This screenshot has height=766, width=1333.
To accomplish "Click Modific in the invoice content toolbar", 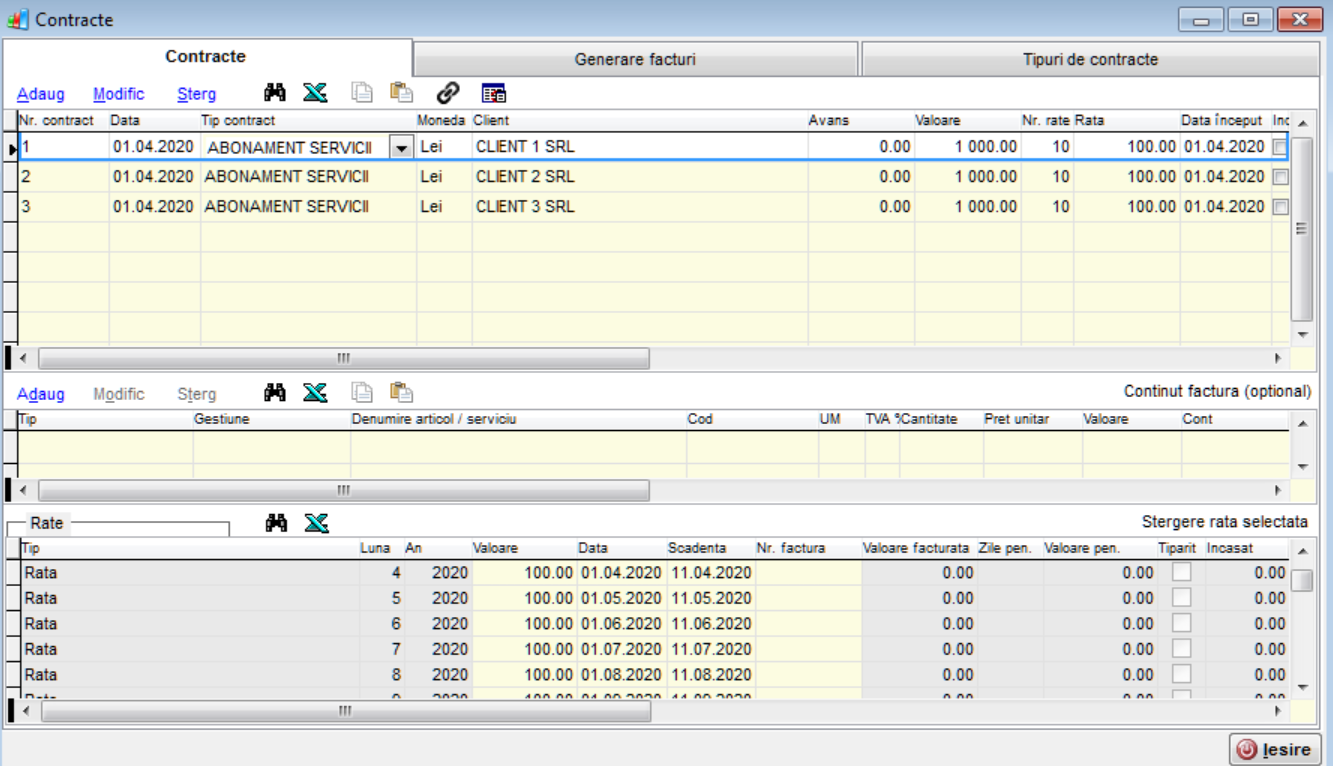I will (x=119, y=394).
